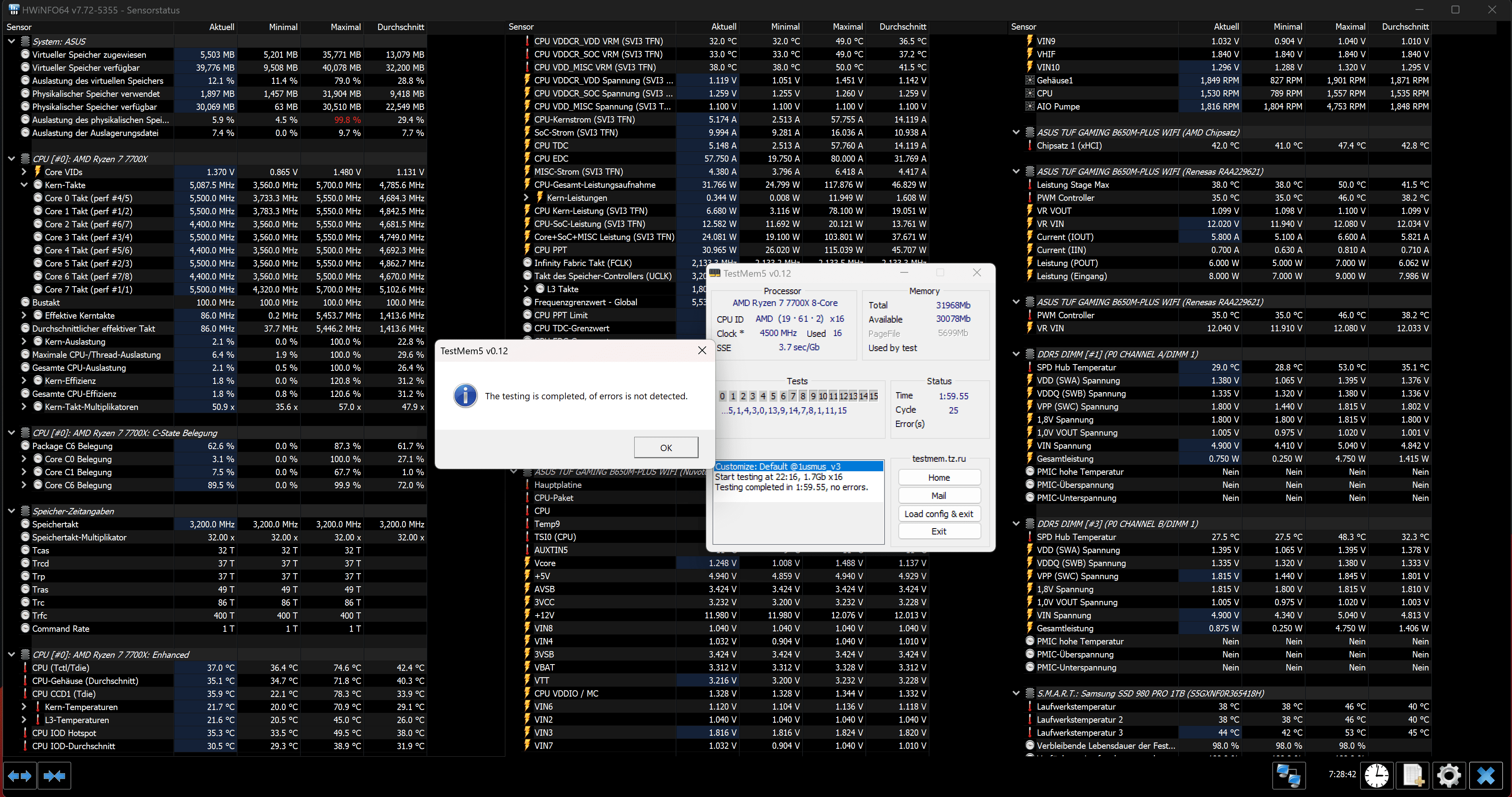Click the Mail button in TestMem5

pyautogui.click(x=939, y=495)
